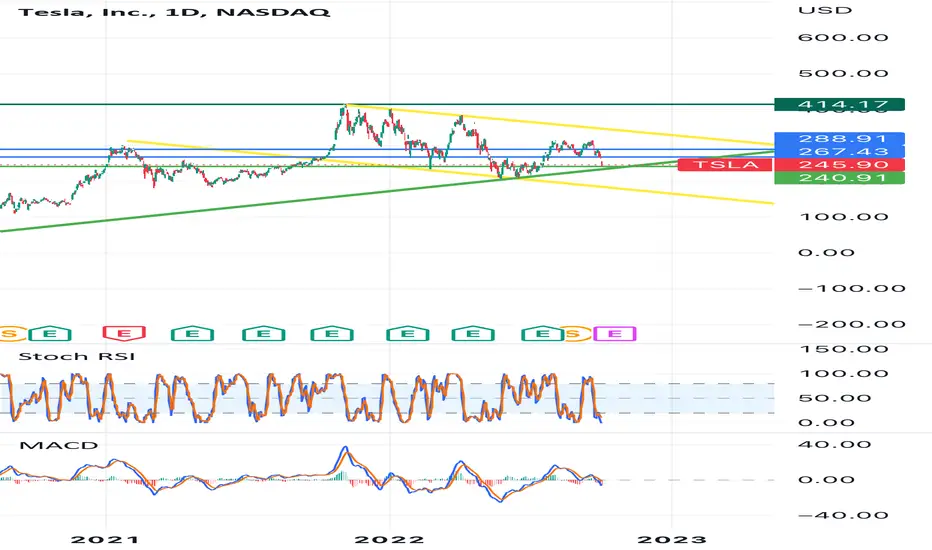Select the 288.91 blue price label
The image size is (932, 550).
(839, 139)
